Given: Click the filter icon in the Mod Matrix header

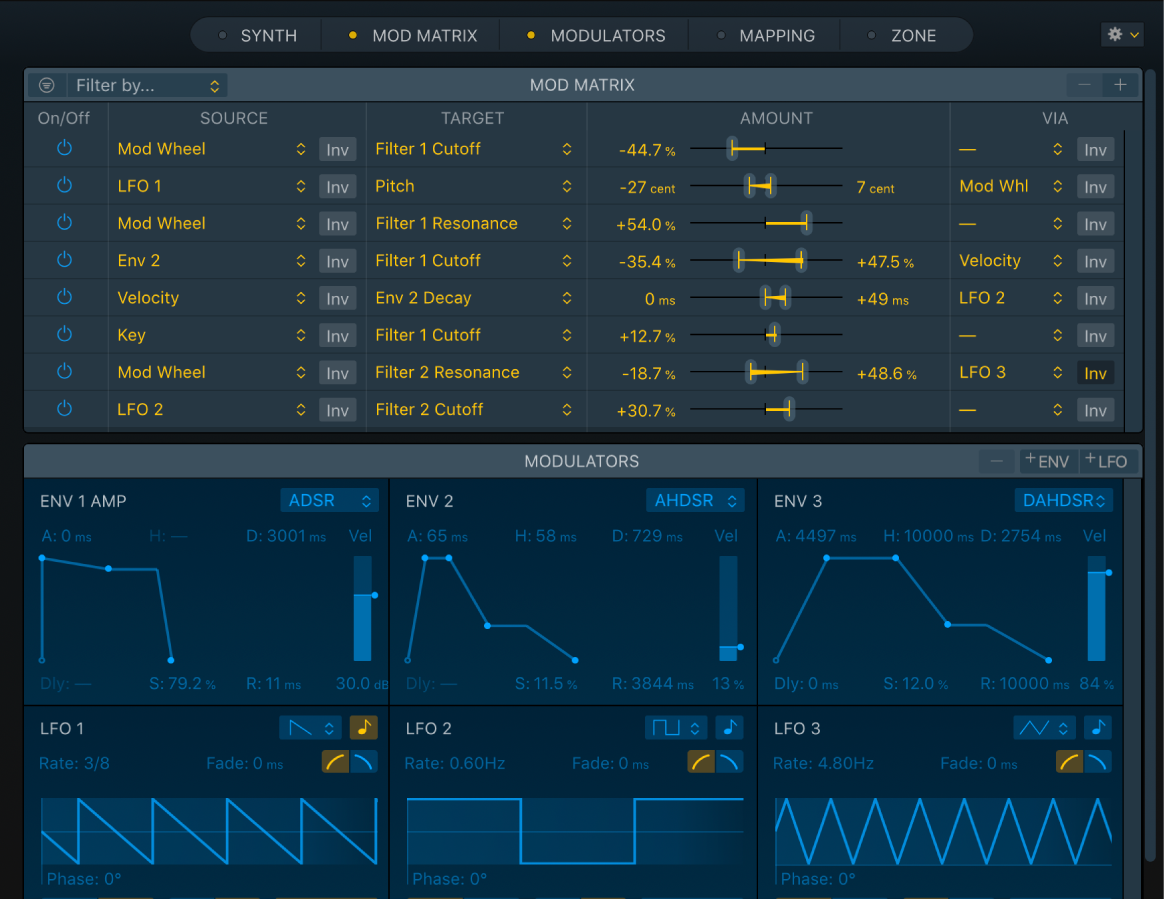Looking at the screenshot, I should 46,85.
